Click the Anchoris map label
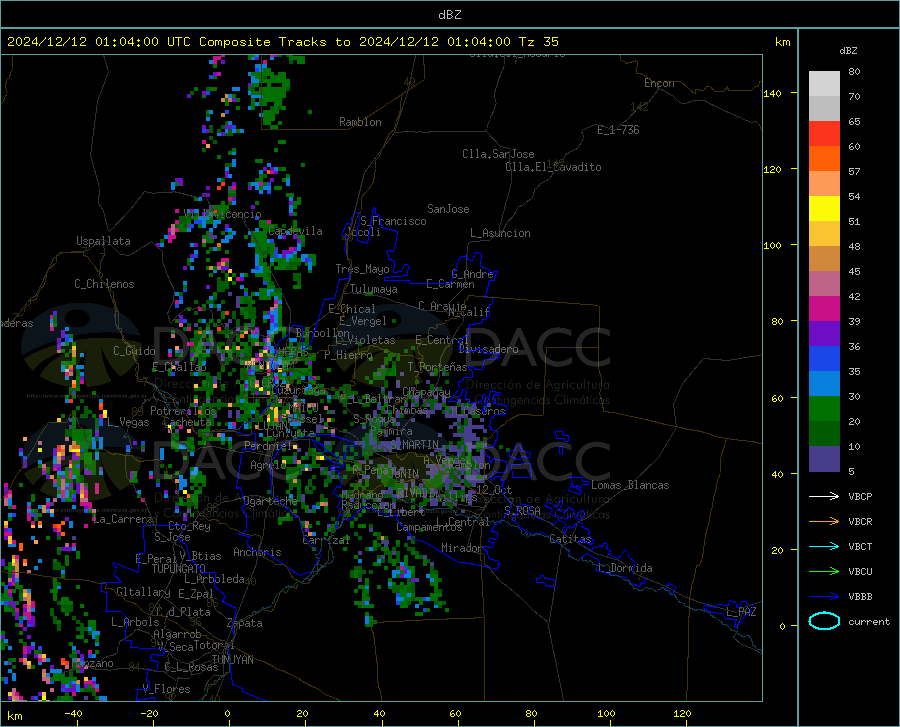Viewport: 900px width, 727px height. click(257, 552)
